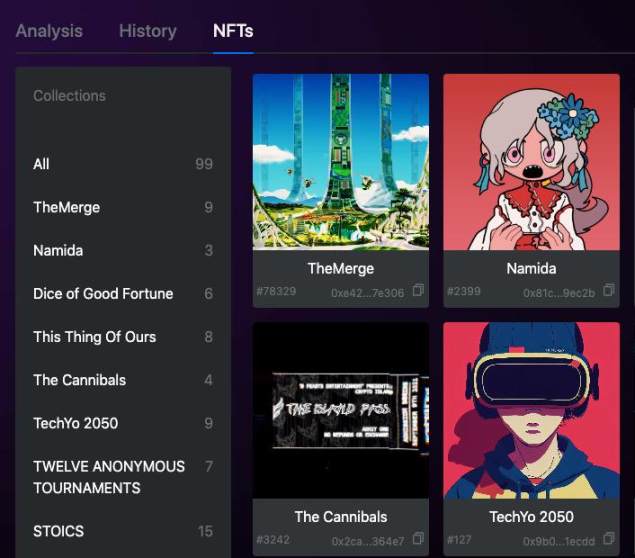Click address 0x9b0...1ecdd
The image size is (635, 558).
point(559,541)
